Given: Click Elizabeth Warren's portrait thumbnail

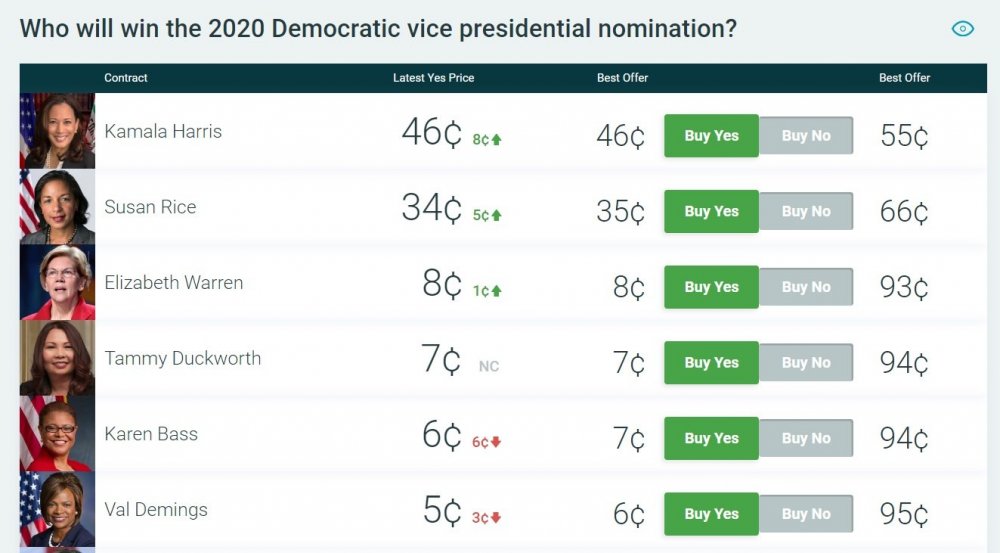Looking at the screenshot, I should click(x=57, y=283).
